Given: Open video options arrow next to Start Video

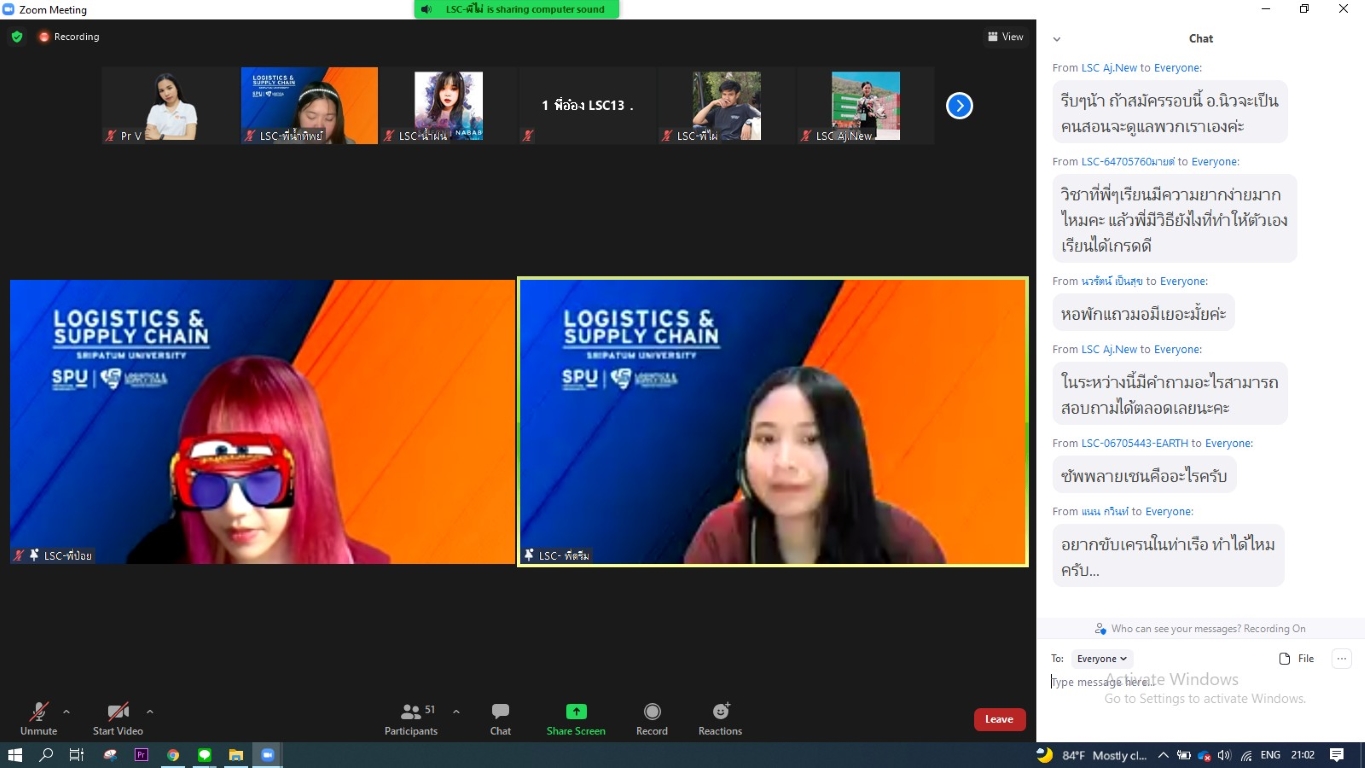Looking at the screenshot, I should (150, 712).
